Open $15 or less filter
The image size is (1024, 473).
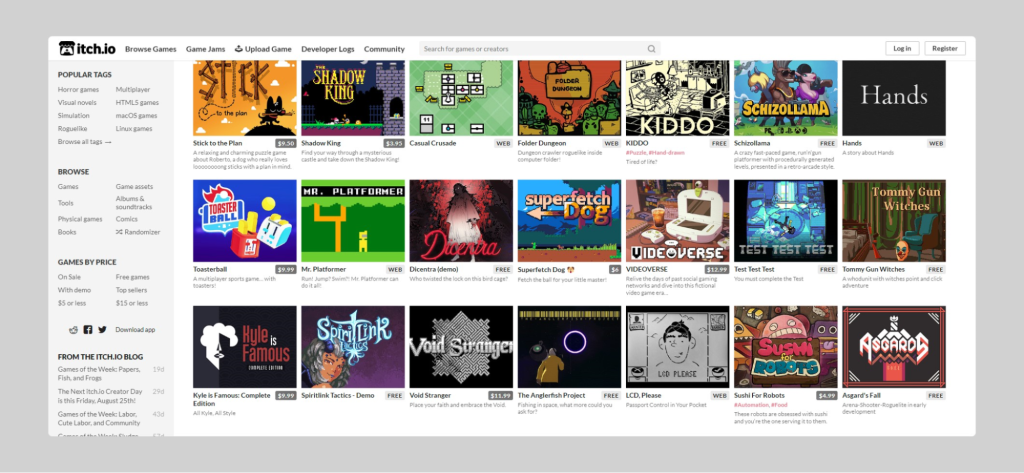(132, 303)
